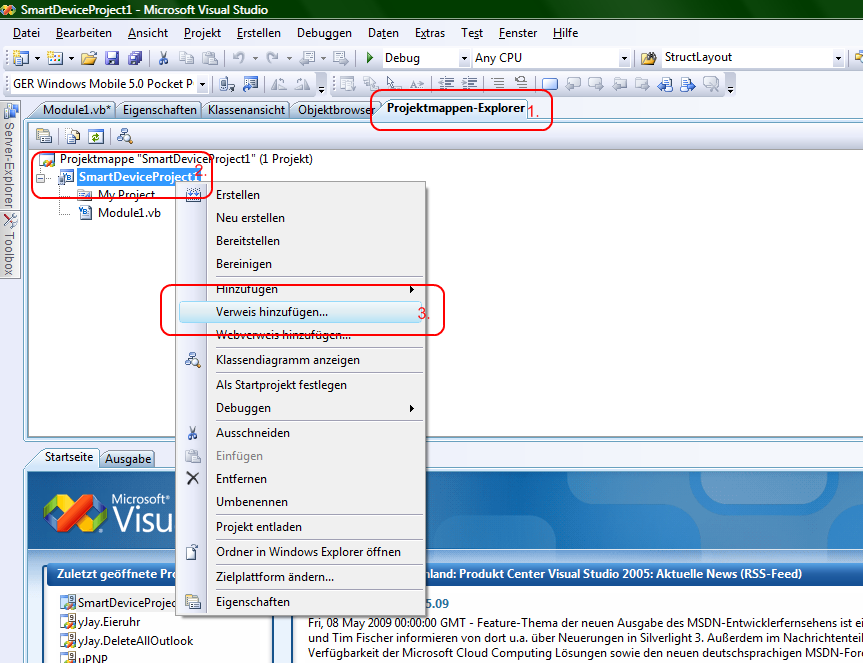Click the Save All icon
The height and width of the screenshot is (663, 863).
pos(135,58)
